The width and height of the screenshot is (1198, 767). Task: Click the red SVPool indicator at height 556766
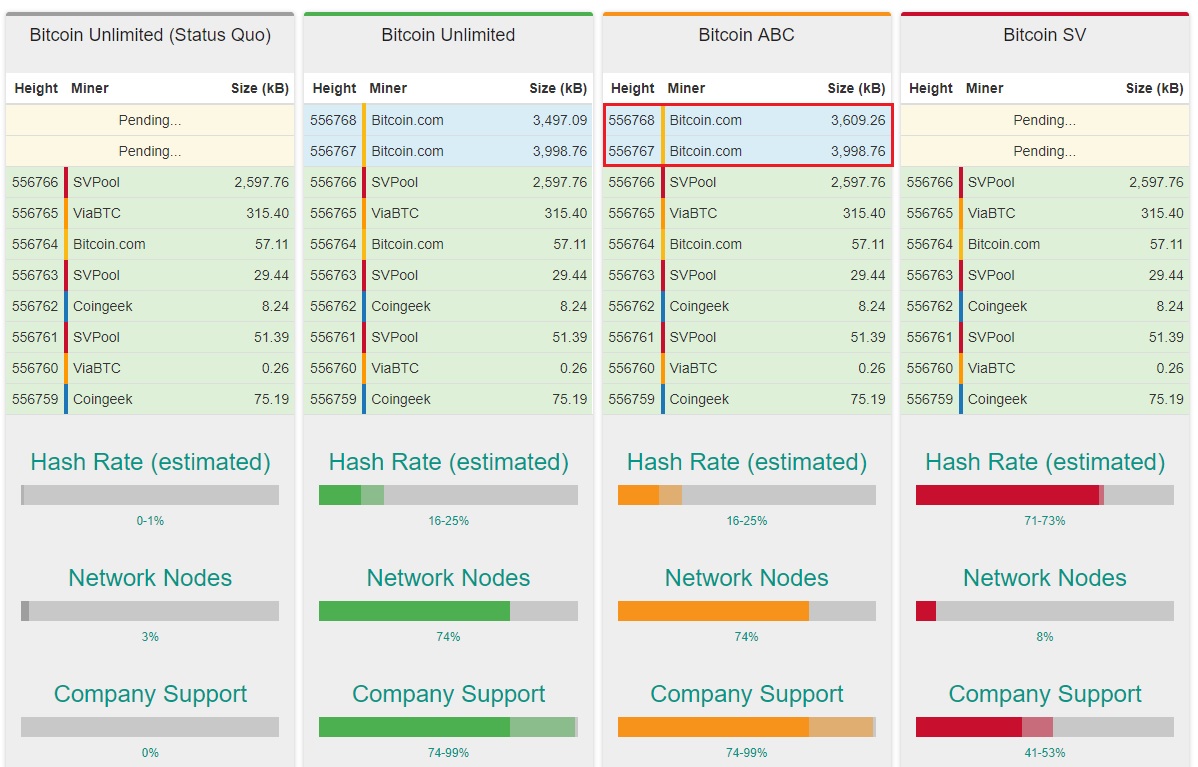coord(66,182)
